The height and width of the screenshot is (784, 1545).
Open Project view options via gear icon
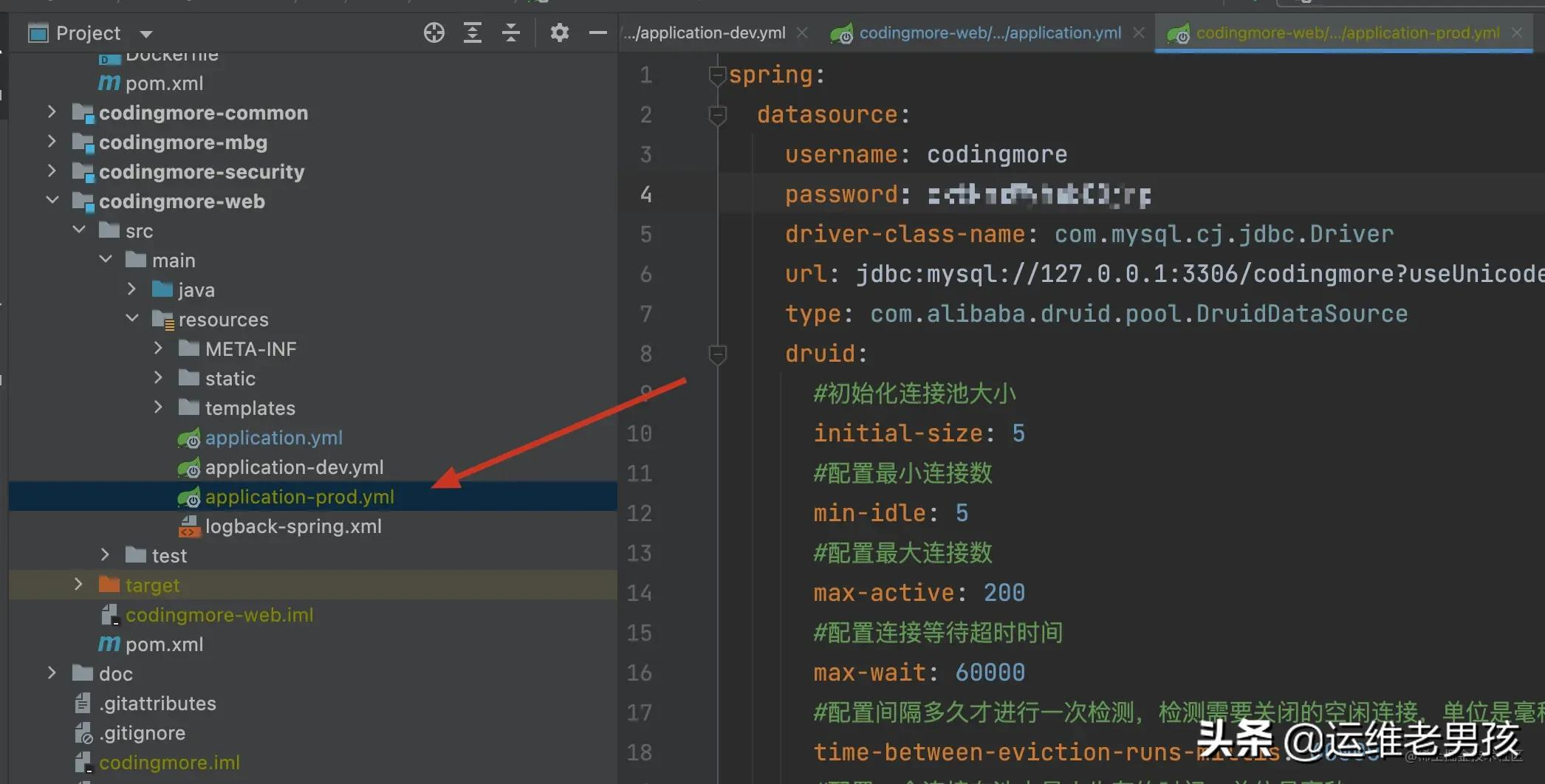point(559,32)
